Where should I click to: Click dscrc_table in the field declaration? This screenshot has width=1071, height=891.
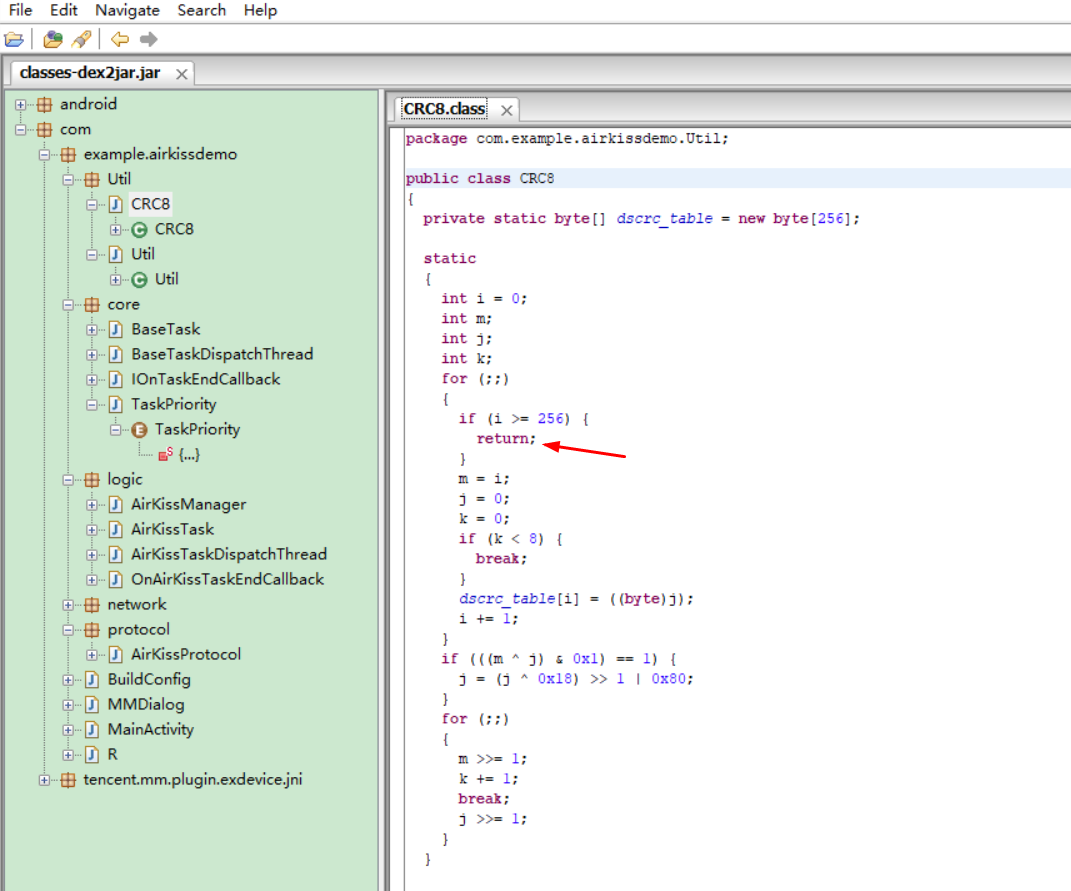(x=664, y=219)
